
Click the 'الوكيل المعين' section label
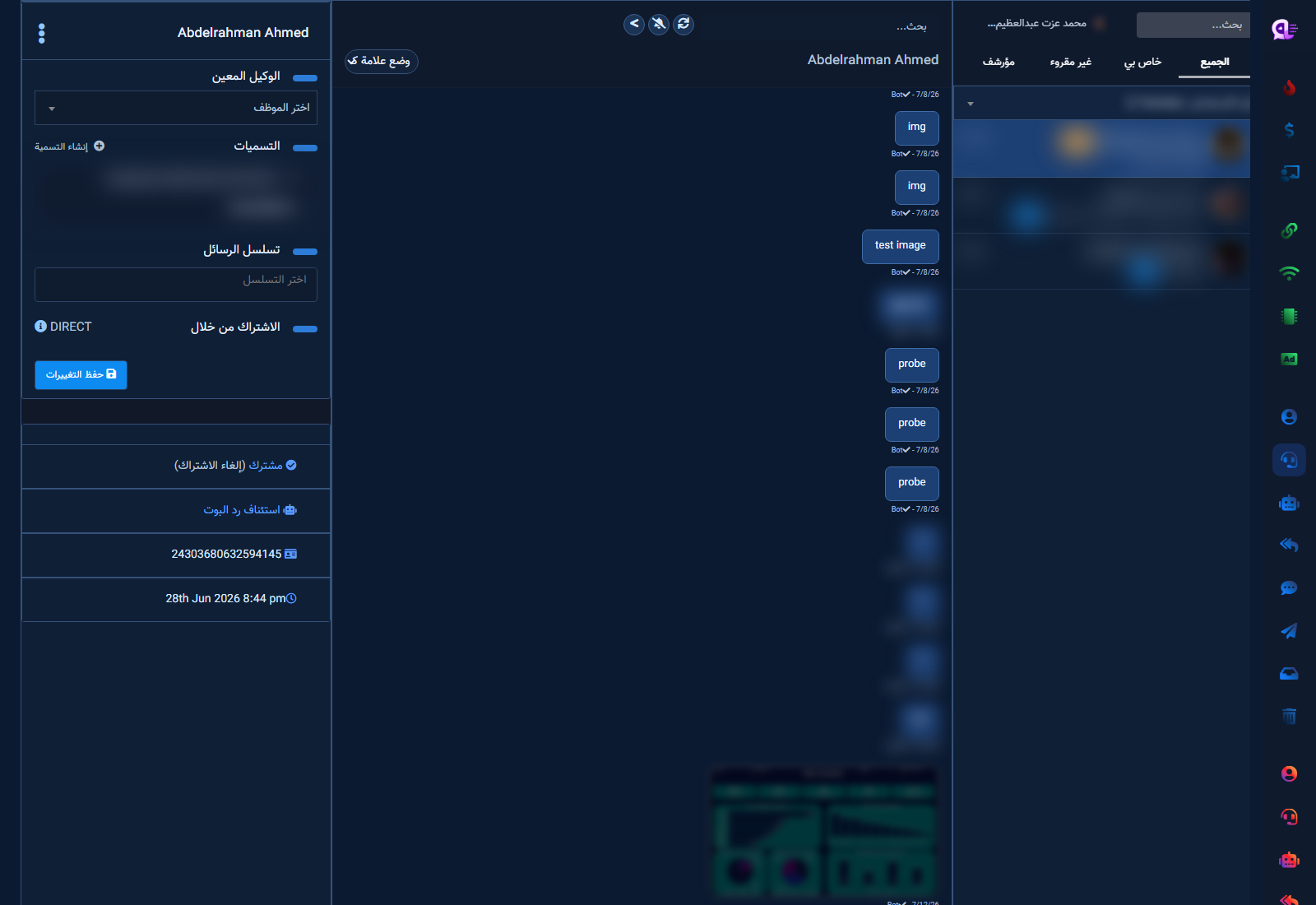point(246,77)
